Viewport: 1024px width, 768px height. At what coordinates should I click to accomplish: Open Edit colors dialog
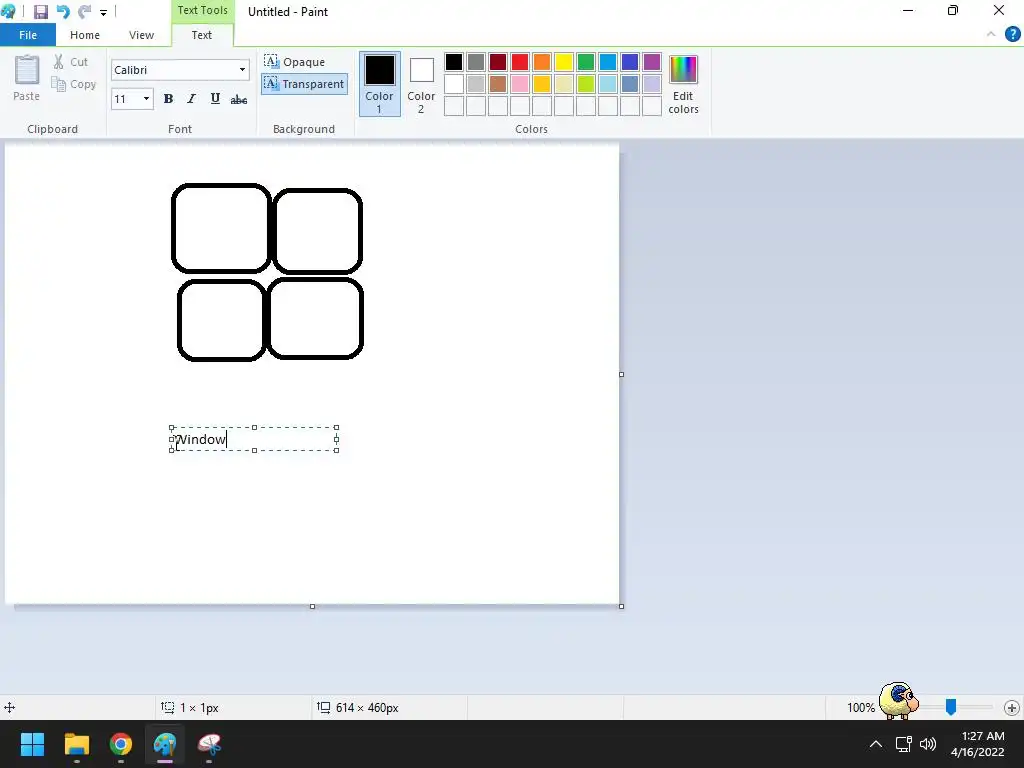pyautogui.click(x=683, y=84)
